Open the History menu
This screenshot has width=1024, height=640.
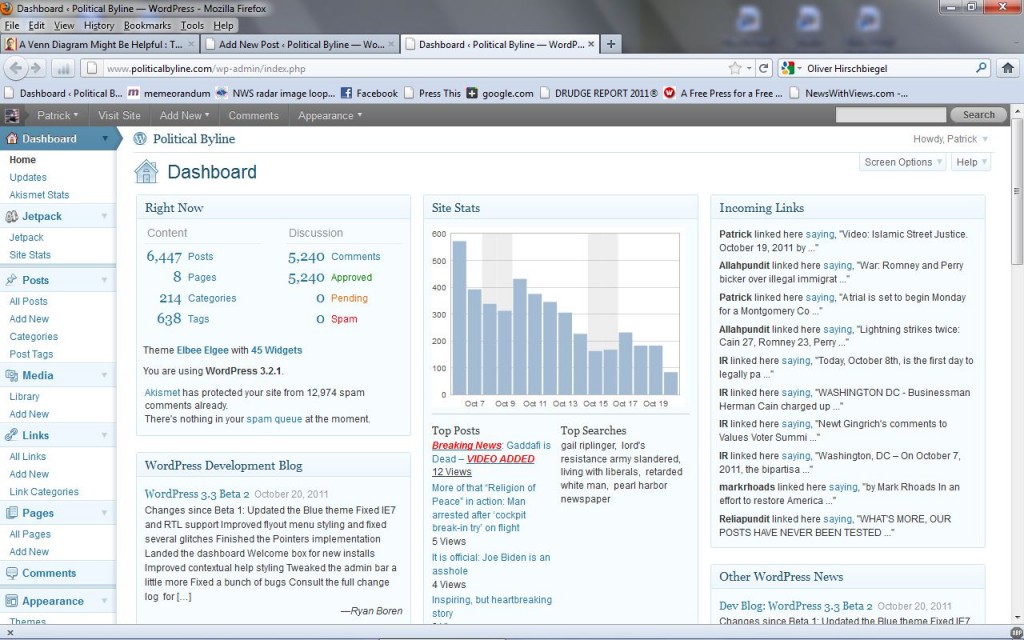99,25
